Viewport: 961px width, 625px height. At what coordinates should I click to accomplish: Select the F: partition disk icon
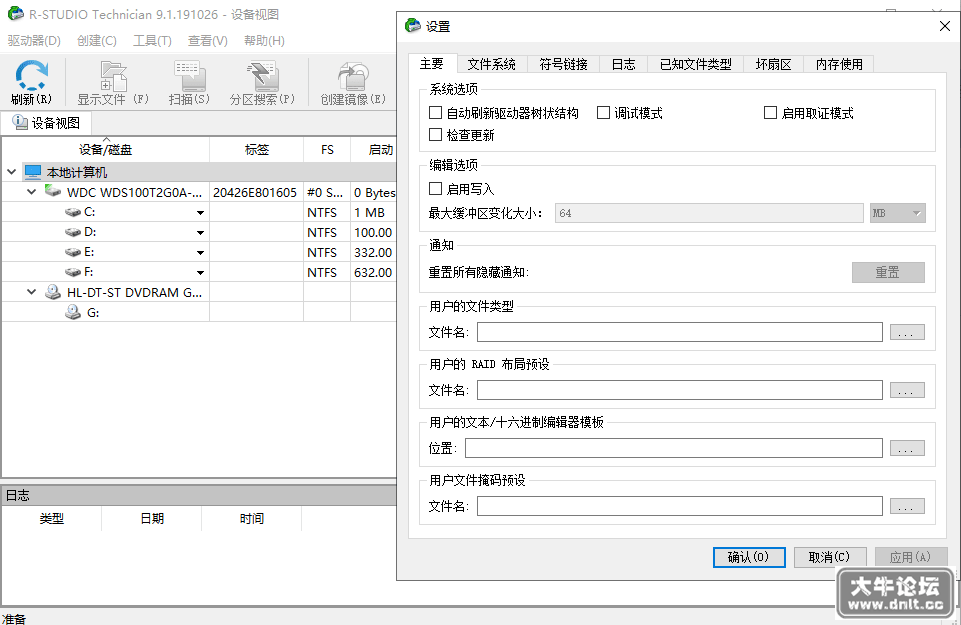click(x=73, y=272)
